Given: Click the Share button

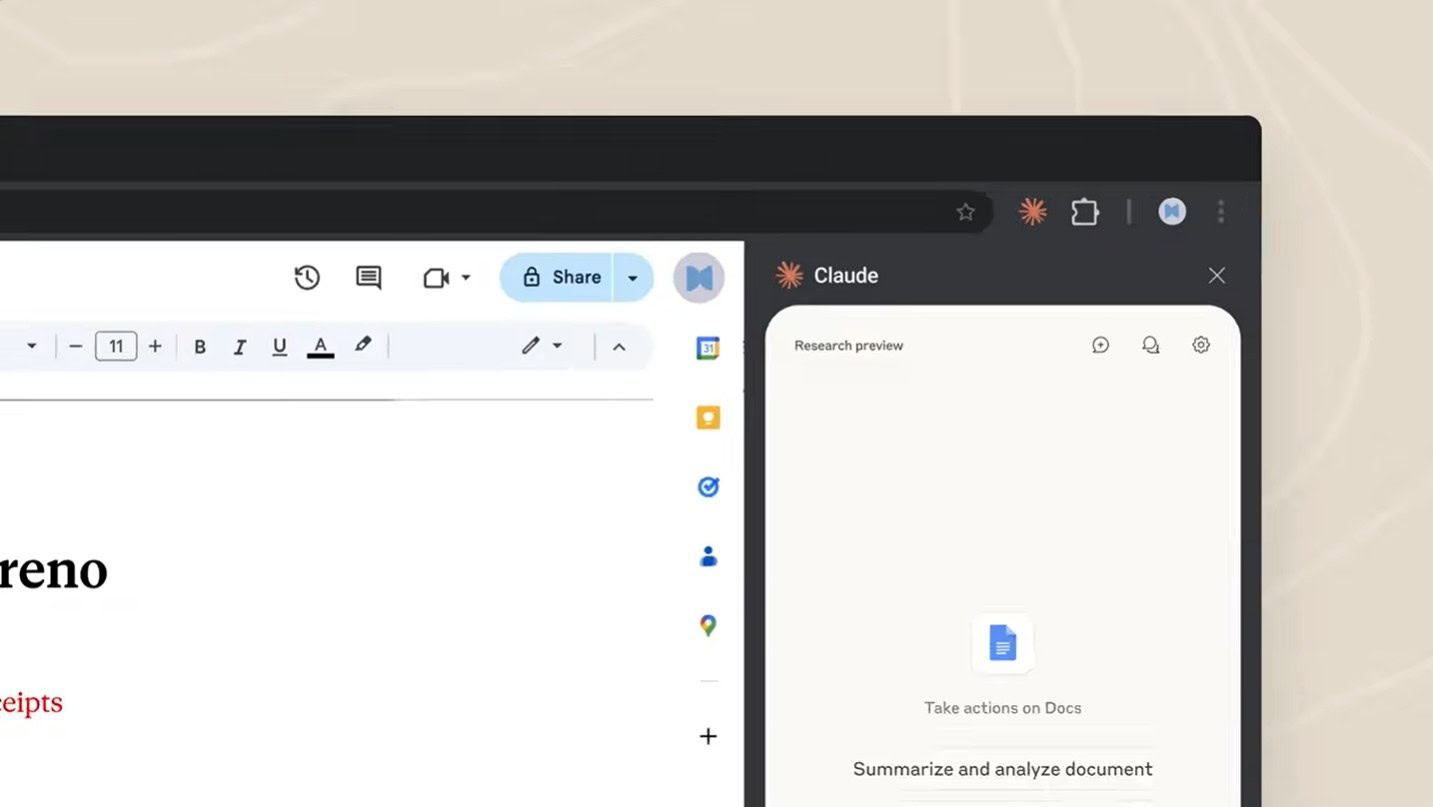Looking at the screenshot, I should tap(561, 277).
